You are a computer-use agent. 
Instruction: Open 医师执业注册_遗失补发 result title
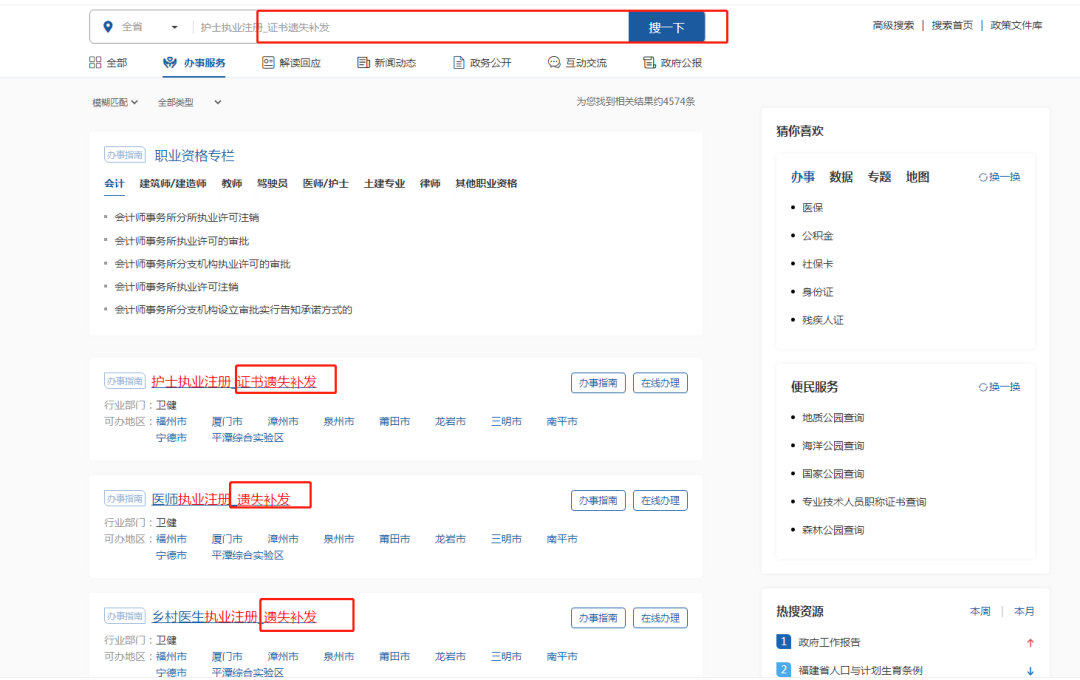coord(221,499)
